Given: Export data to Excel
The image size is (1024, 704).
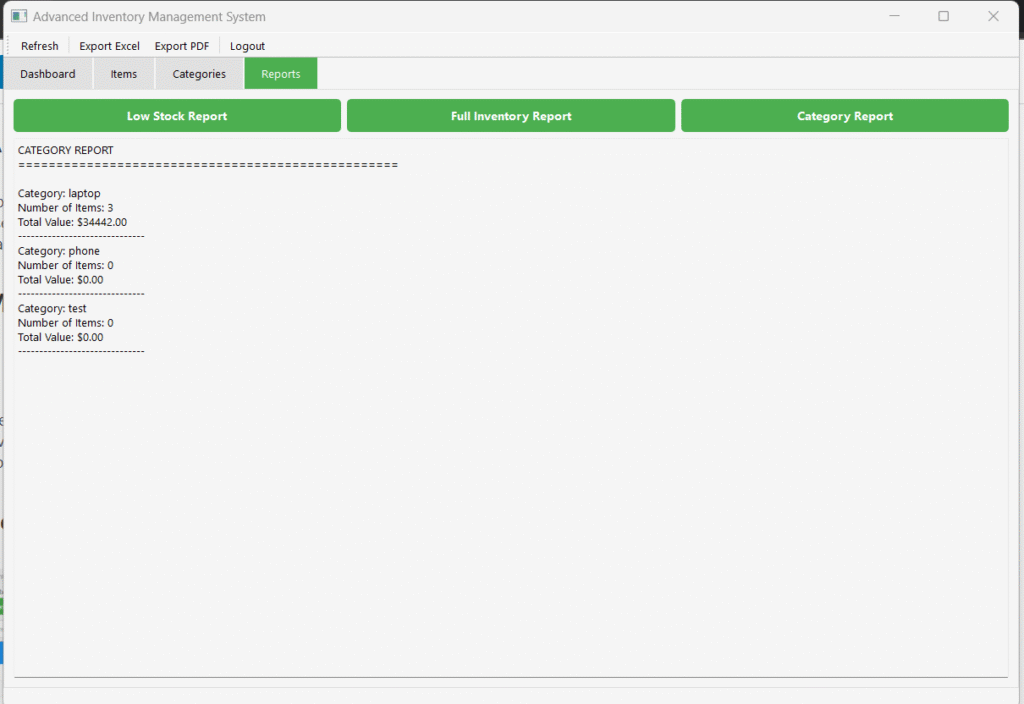Looking at the screenshot, I should pyautogui.click(x=109, y=46).
